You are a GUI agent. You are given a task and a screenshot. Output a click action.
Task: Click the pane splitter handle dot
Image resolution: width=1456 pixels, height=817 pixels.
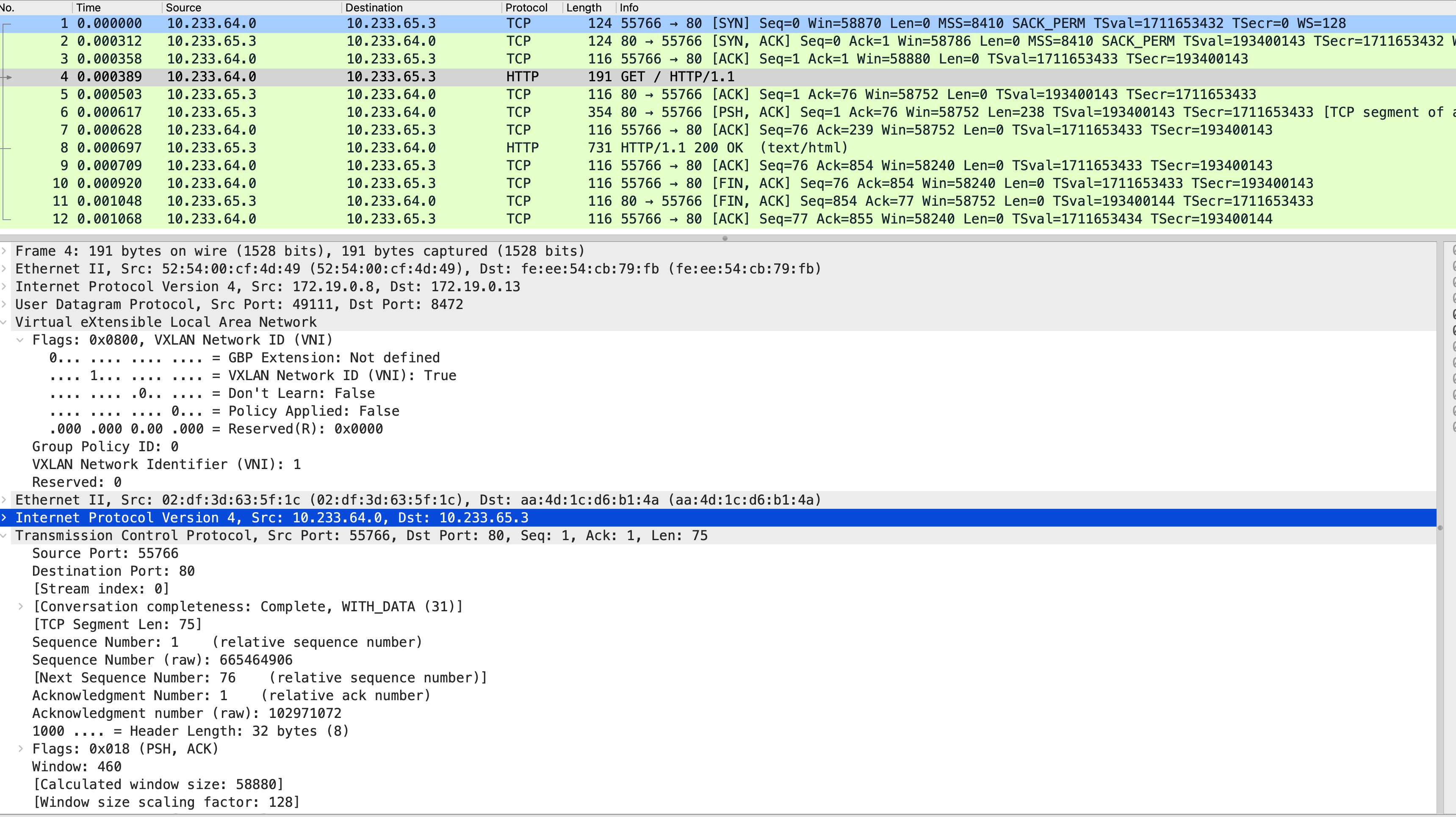(x=725, y=238)
